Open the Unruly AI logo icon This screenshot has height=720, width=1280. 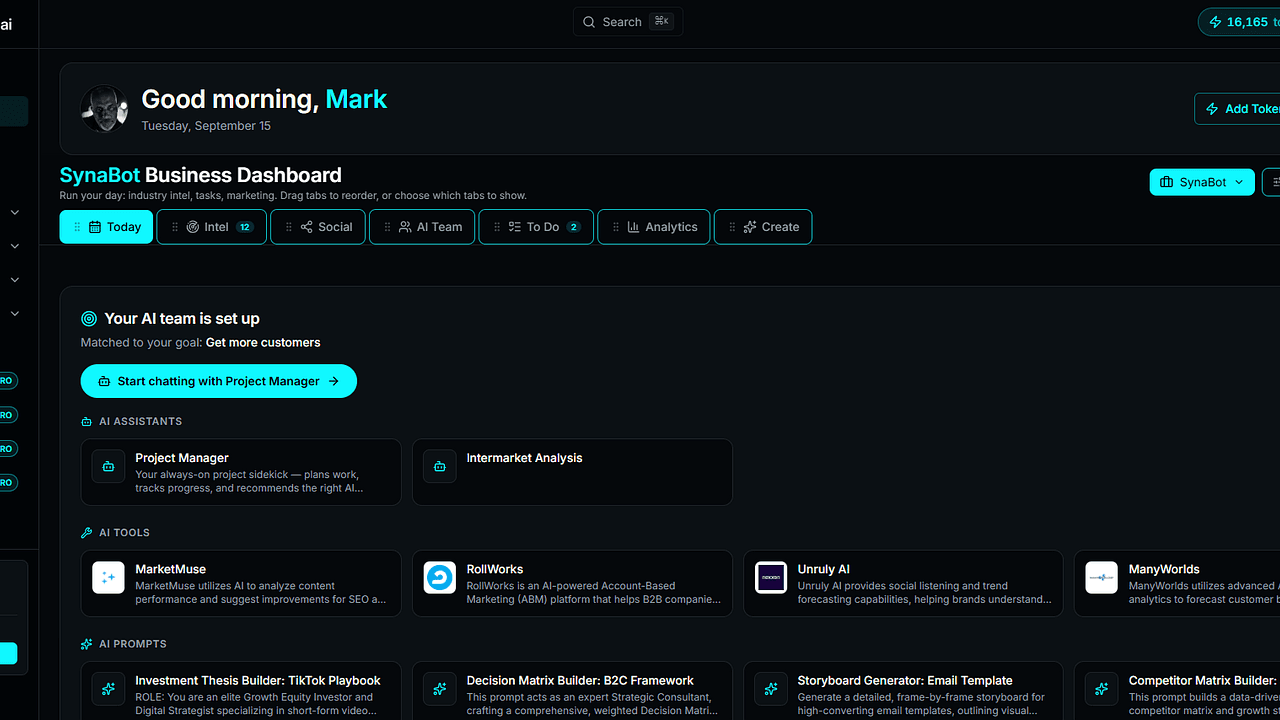770,577
